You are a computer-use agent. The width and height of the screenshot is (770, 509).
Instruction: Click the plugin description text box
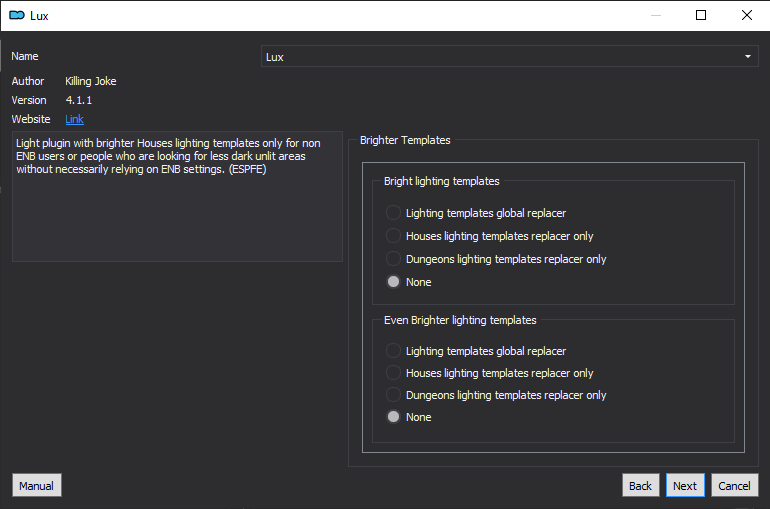pyautogui.click(x=177, y=196)
